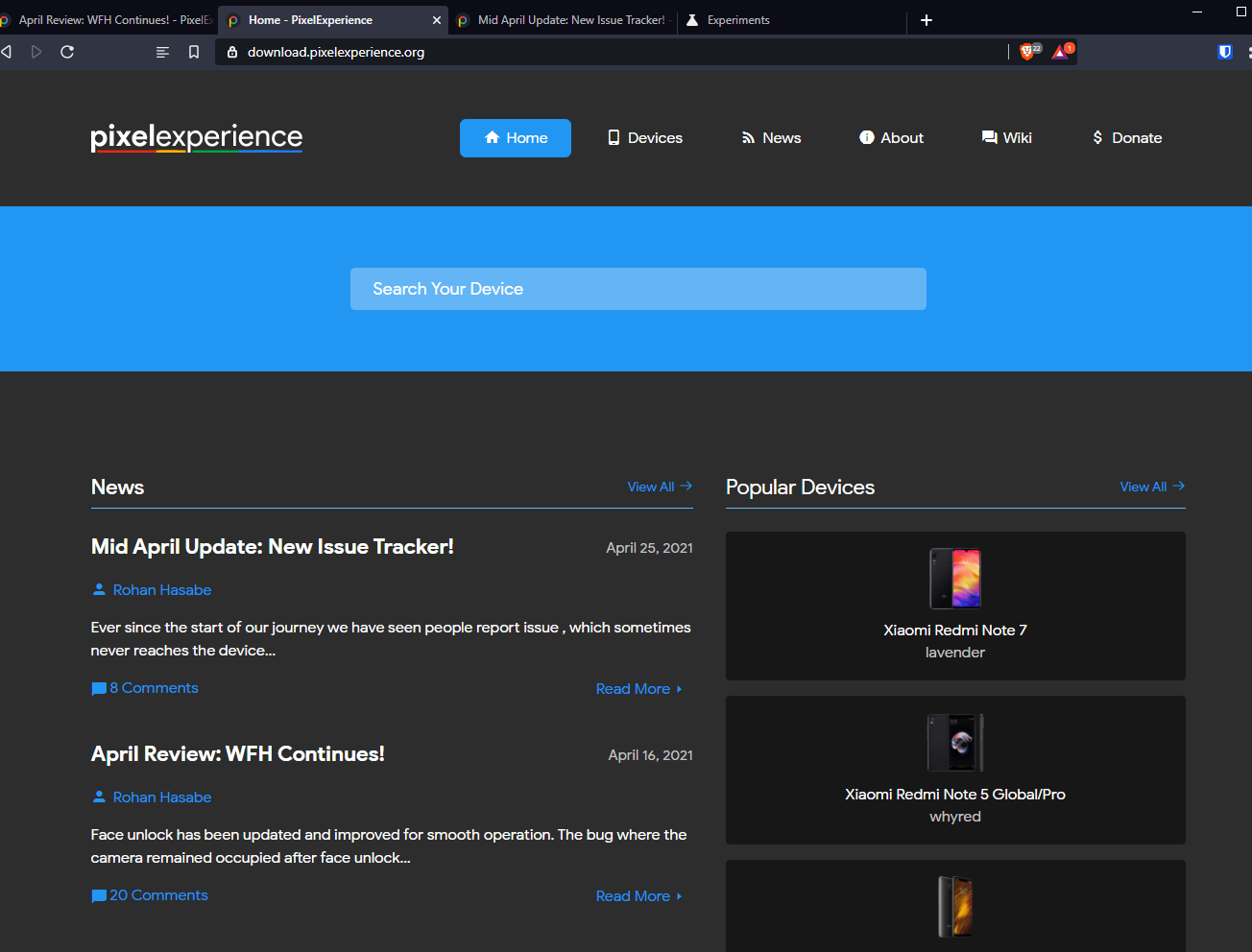Open the Bitwarden extension icon

(1225, 52)
